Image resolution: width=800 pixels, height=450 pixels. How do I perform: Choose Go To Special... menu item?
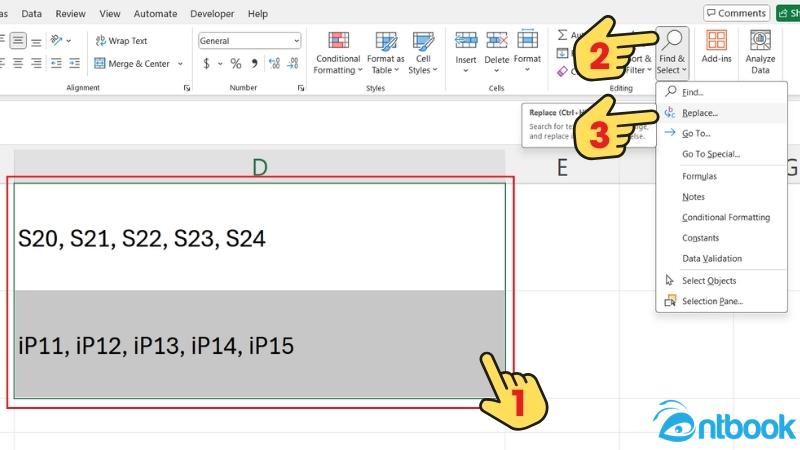pos(721,154)
